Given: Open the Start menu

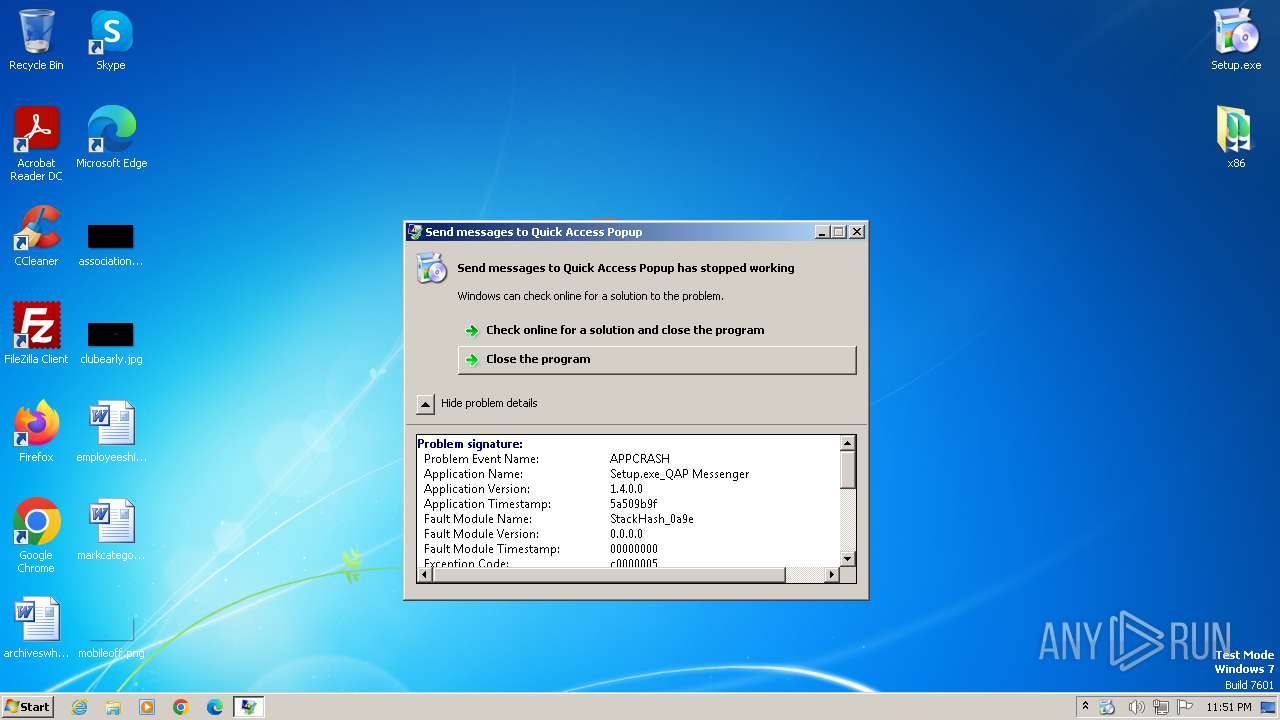Looking at the screenshot, I should click(x=27, y=707).
